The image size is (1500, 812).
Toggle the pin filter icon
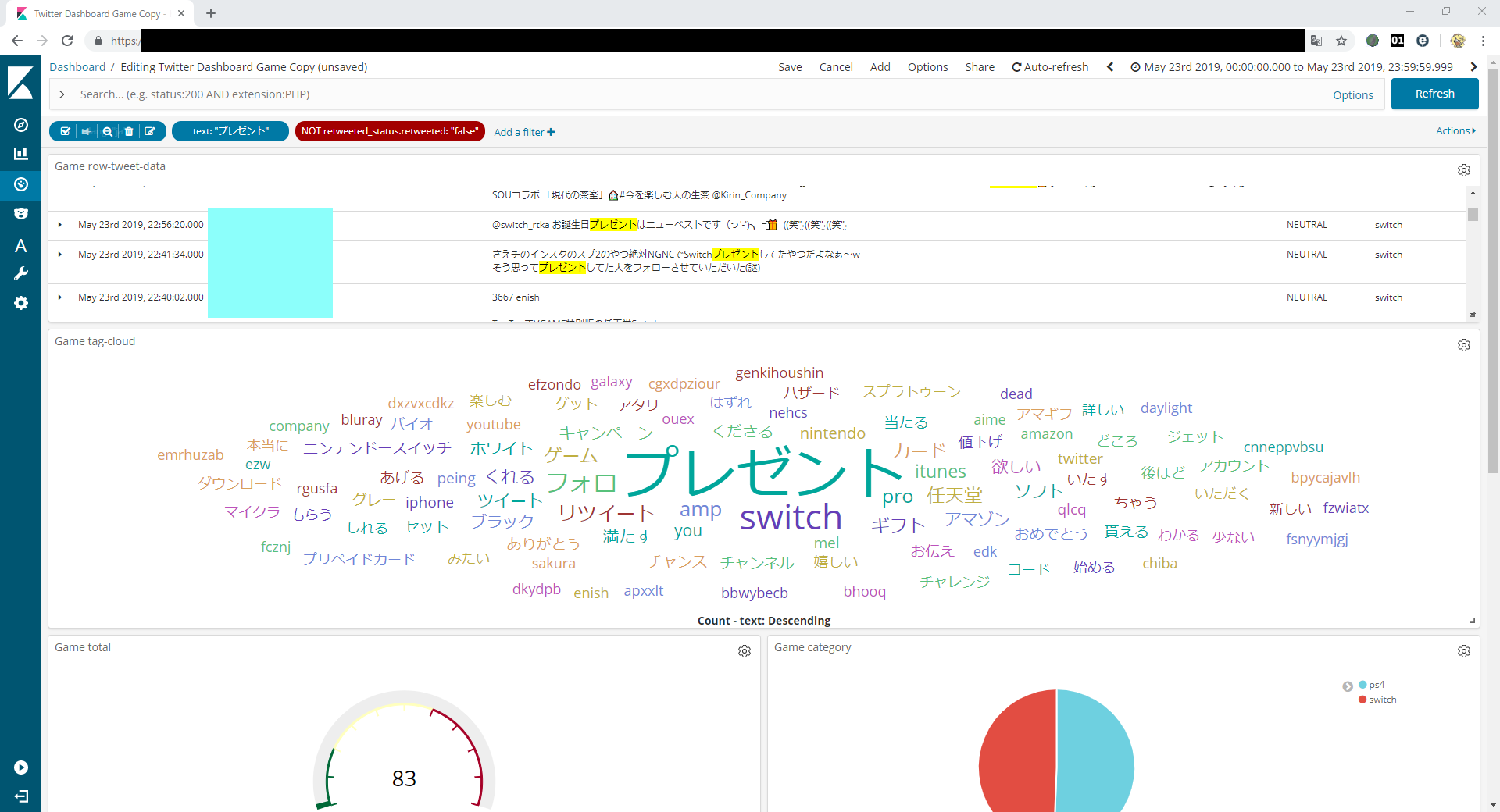click(87, 131)
